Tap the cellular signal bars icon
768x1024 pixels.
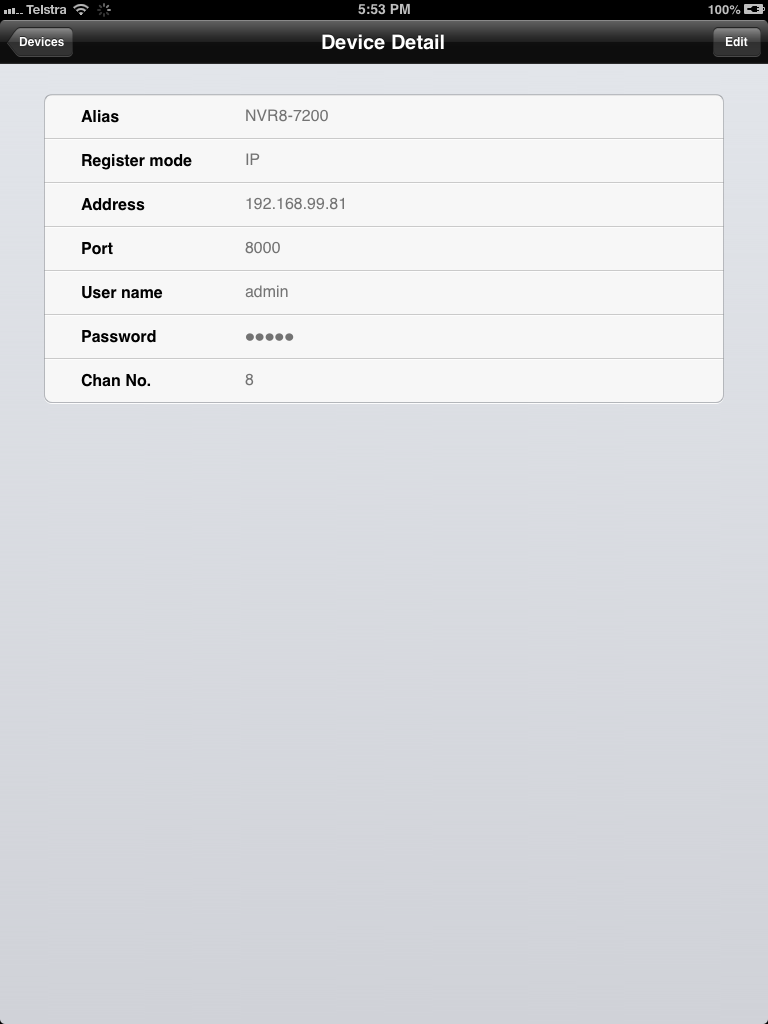12,10
